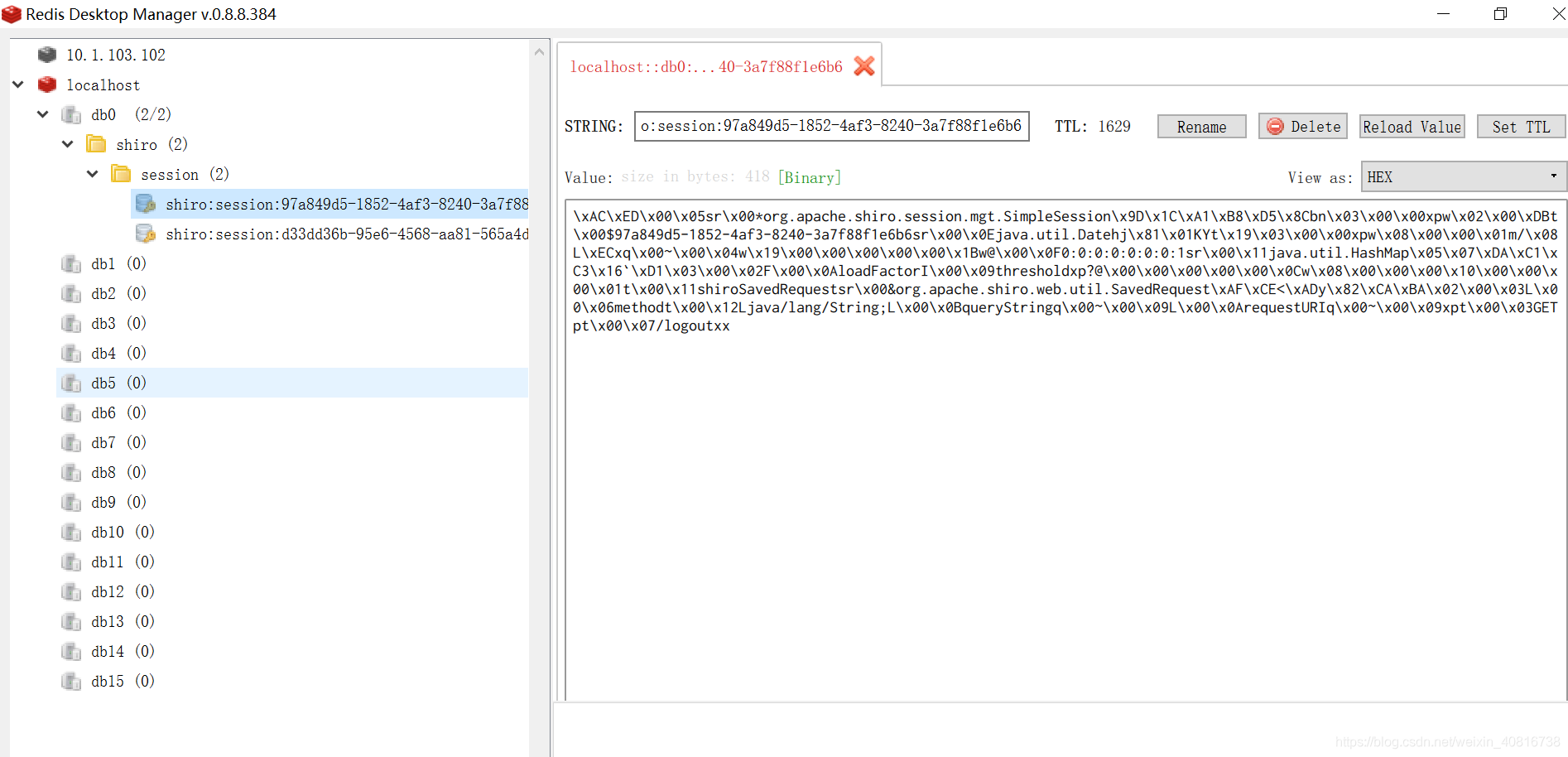Click the db11 database icon
Screen dimensions: 1568x757
[71, 562]
